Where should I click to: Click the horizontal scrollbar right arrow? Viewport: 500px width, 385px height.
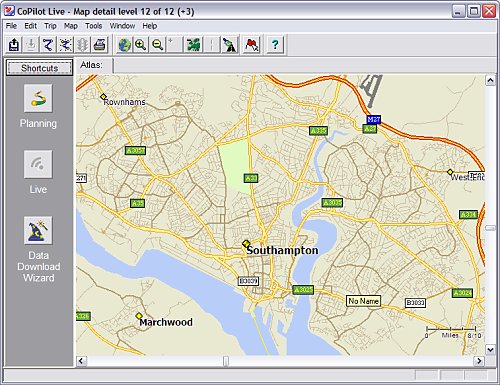(x=479, y=361)
